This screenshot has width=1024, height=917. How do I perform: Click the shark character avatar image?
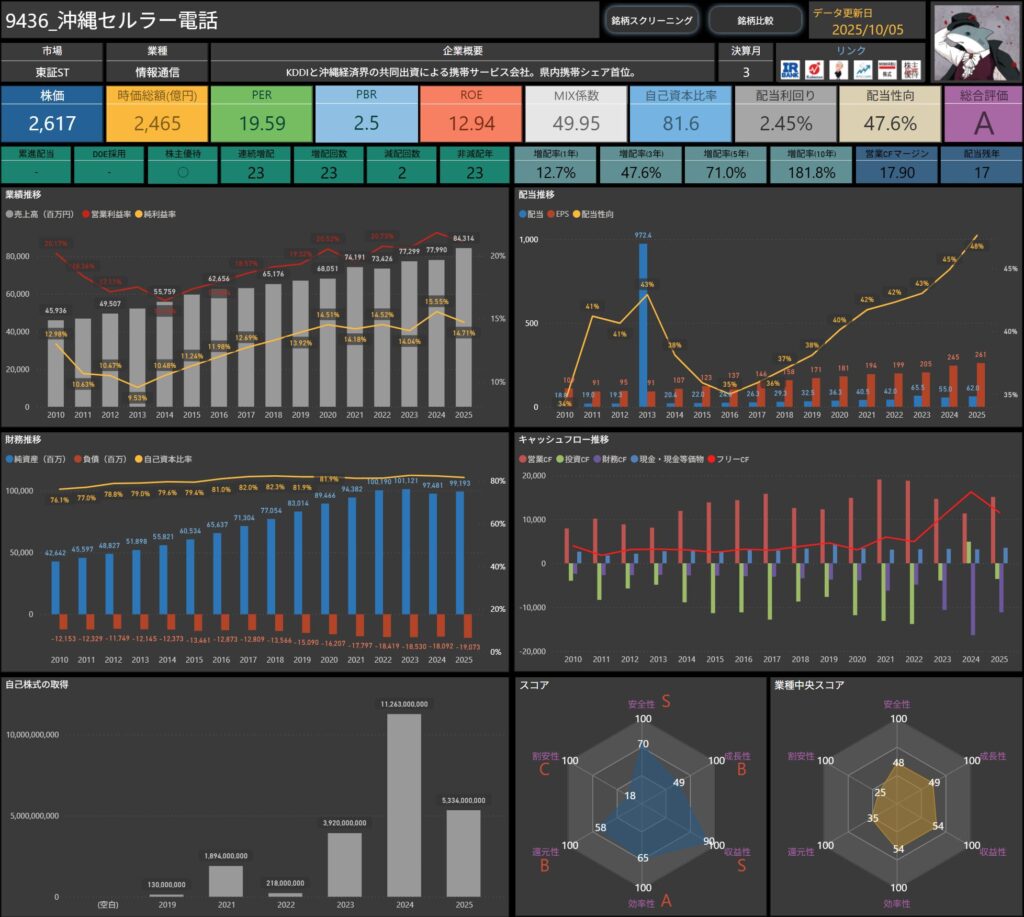(x=976, y=40)
